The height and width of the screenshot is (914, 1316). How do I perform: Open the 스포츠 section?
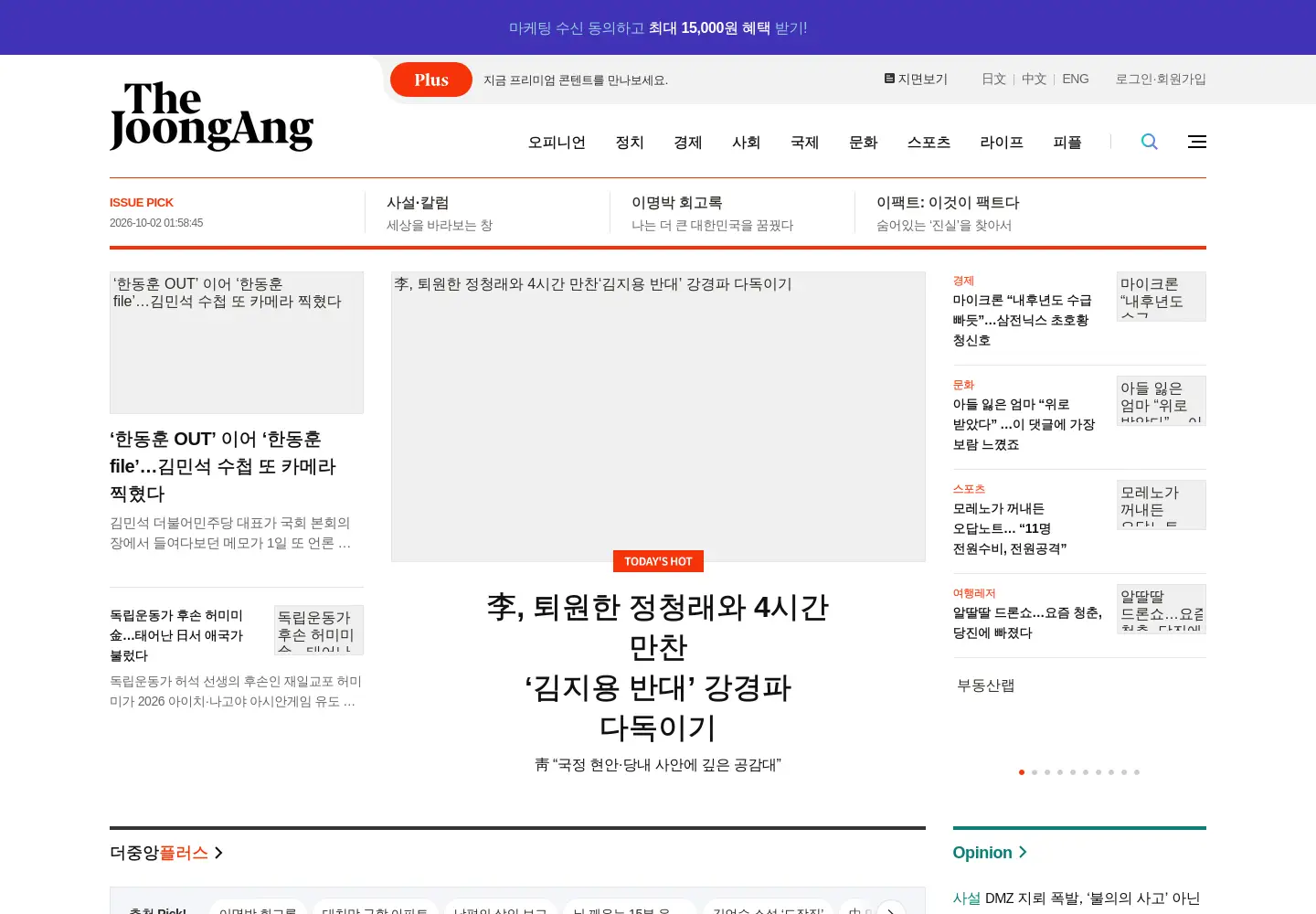coord(929,142)
